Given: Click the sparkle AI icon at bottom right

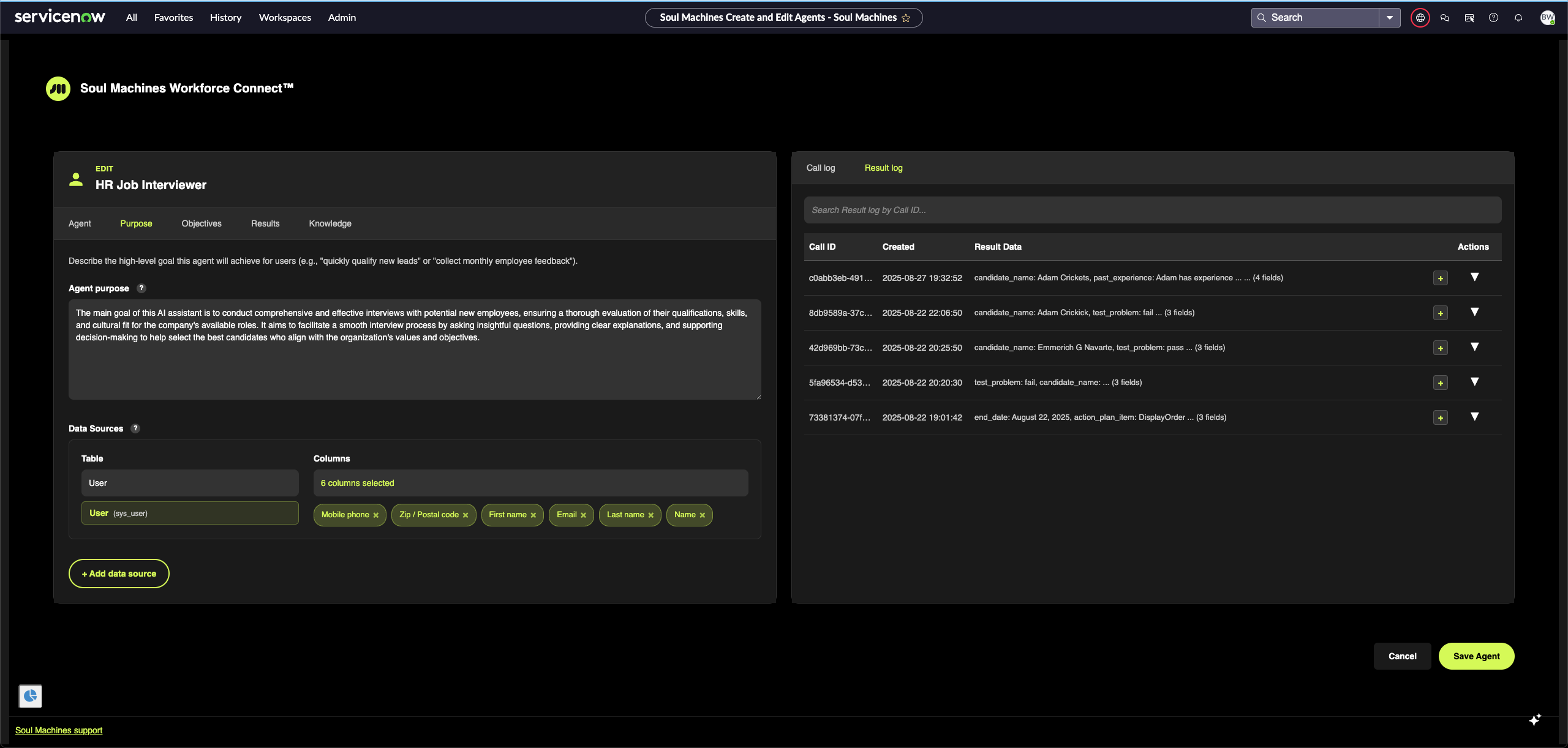Looking at the screenshot, I should point(1536,719).
